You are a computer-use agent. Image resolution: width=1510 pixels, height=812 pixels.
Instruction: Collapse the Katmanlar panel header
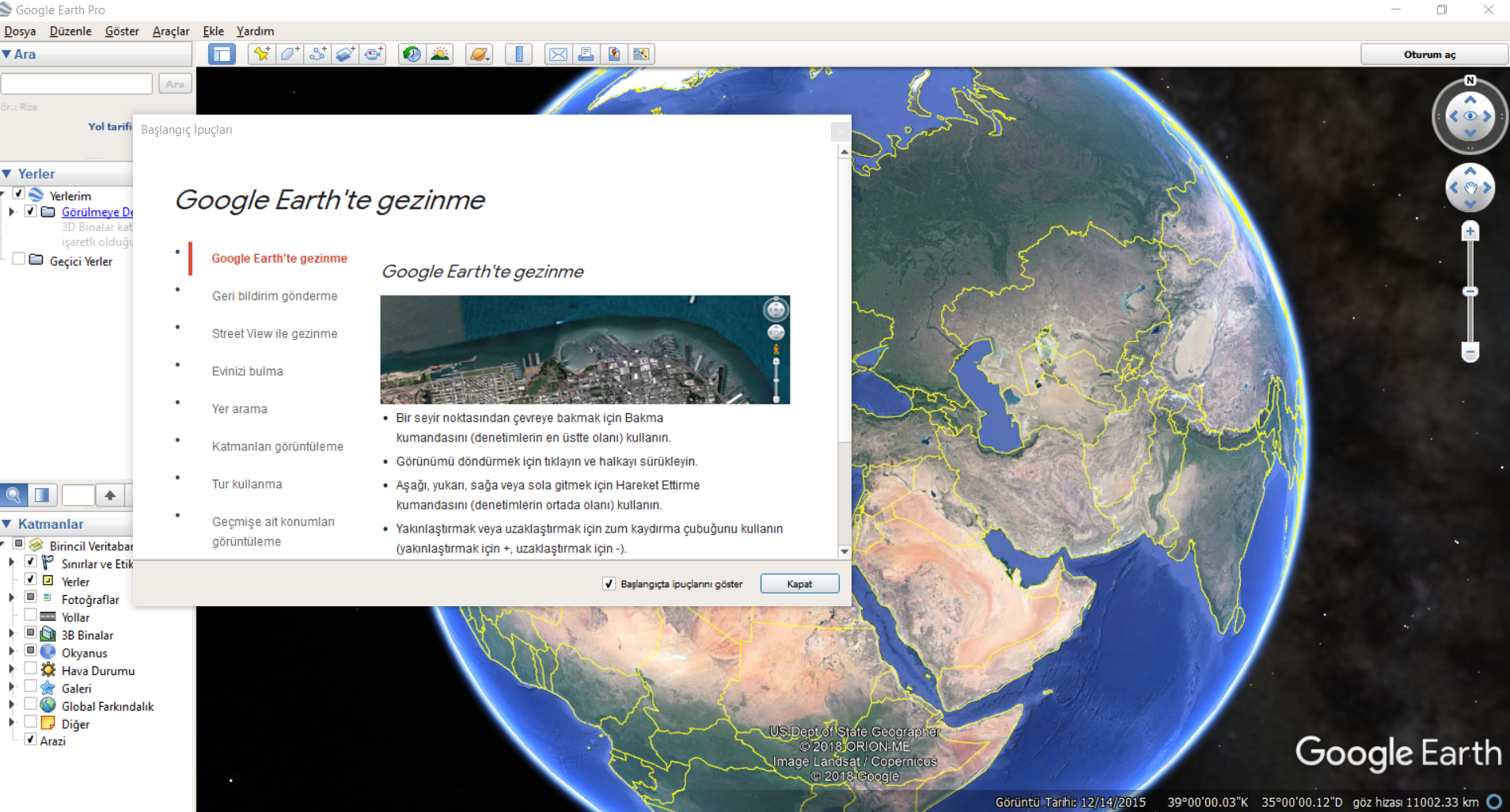point(6,523)
